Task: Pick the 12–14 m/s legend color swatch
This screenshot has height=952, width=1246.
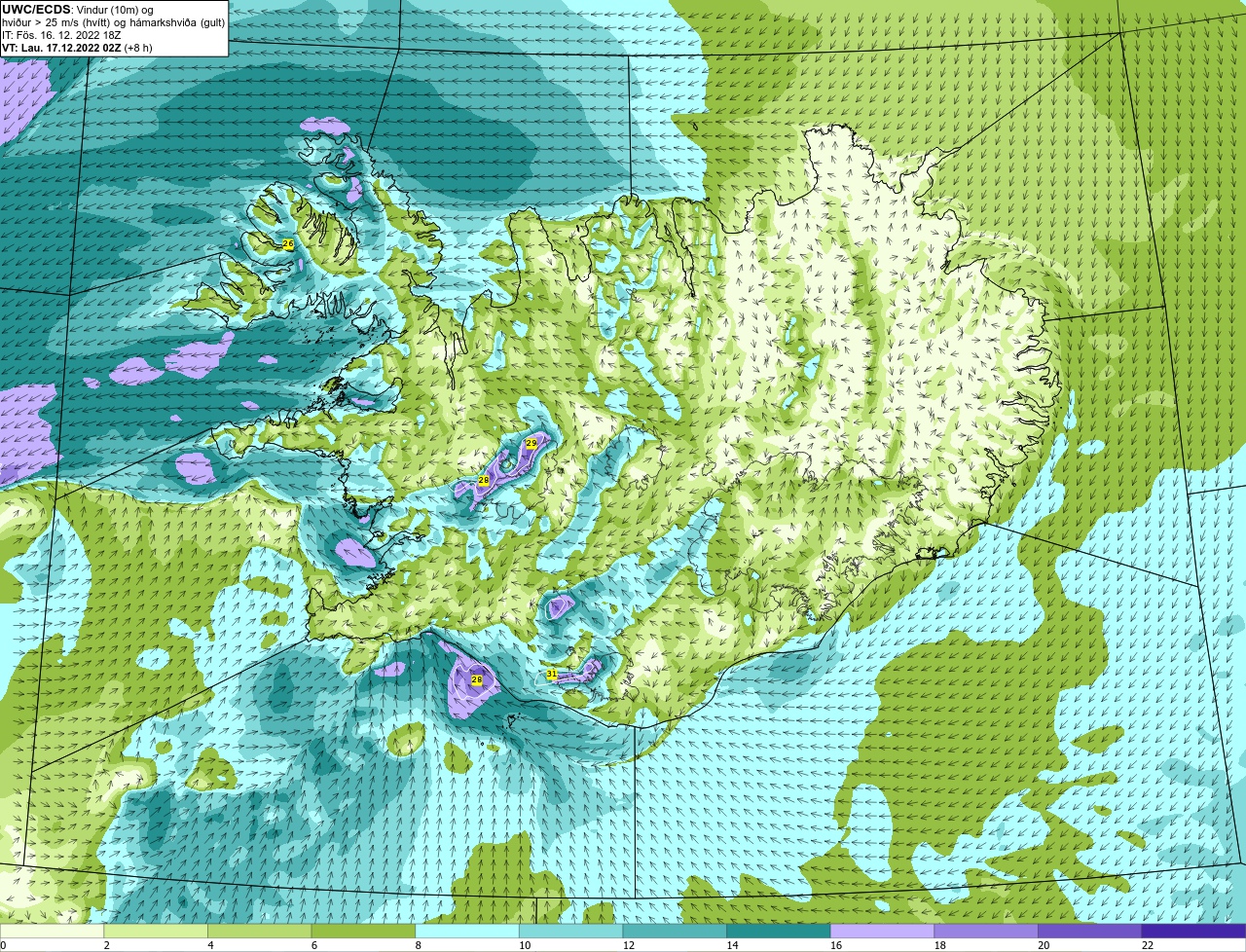Action: click(x=675, y=932)
